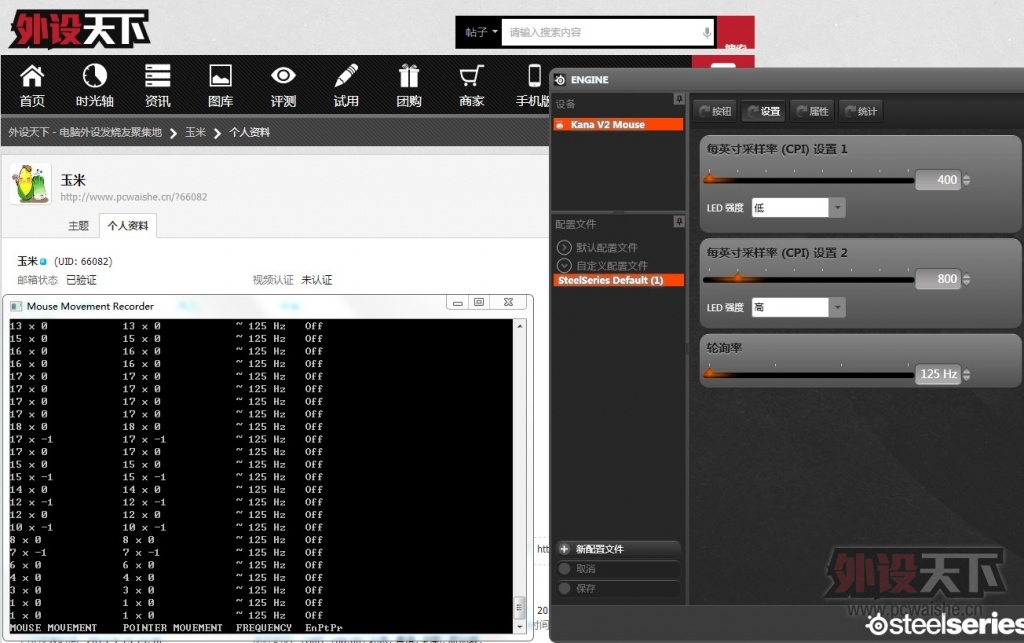Click the (UID: 66082) text
The height and width of the screenshot is (643, 1024).
pyautogui.click(x=83, y=261)
